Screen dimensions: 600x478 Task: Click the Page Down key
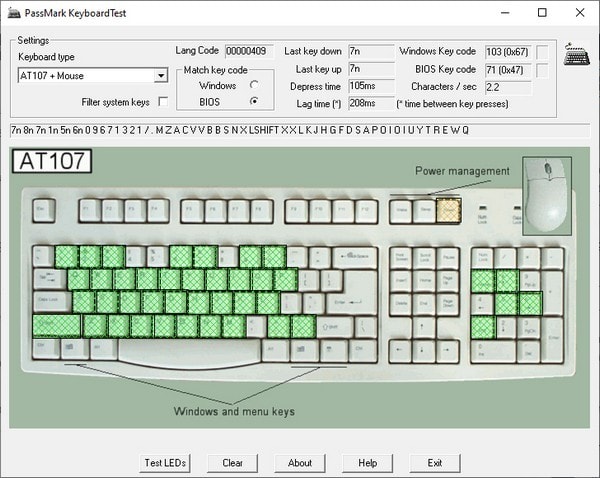click(x=448, y=304)
